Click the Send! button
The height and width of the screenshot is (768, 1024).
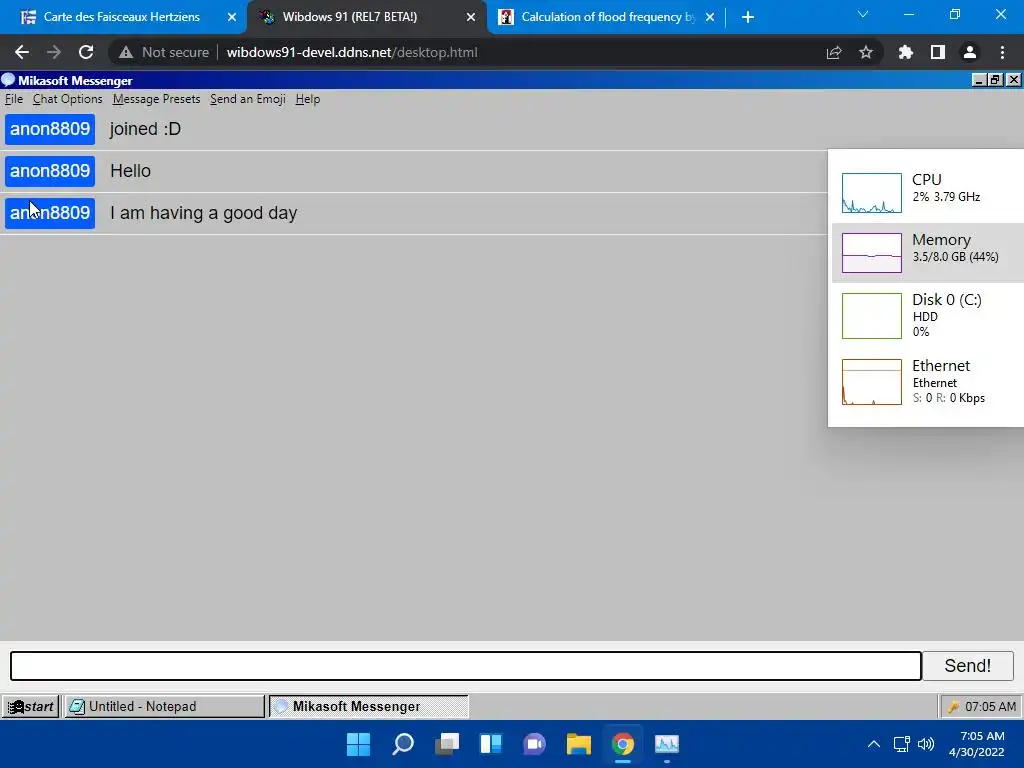click(967, 665)
